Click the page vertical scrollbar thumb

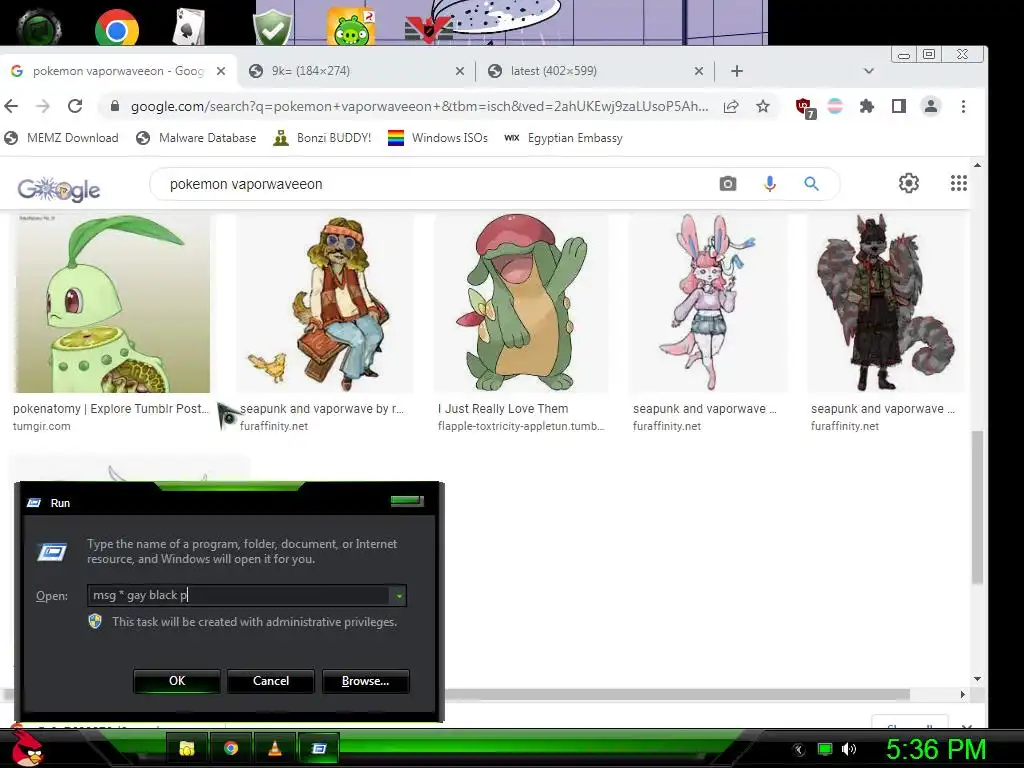coord(977,507)
